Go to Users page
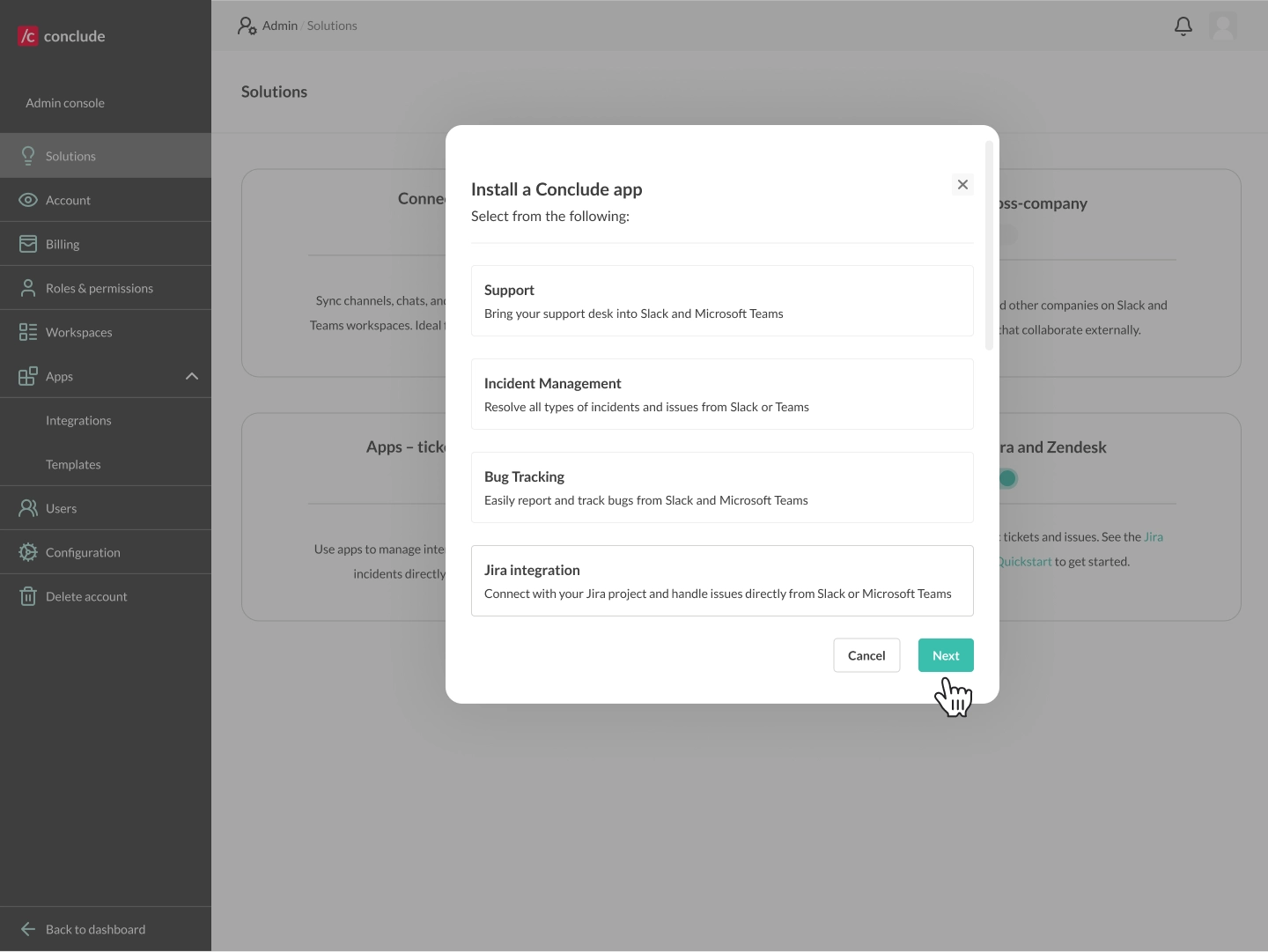The width and height of the screenshot is (1268, 952). 106,508
